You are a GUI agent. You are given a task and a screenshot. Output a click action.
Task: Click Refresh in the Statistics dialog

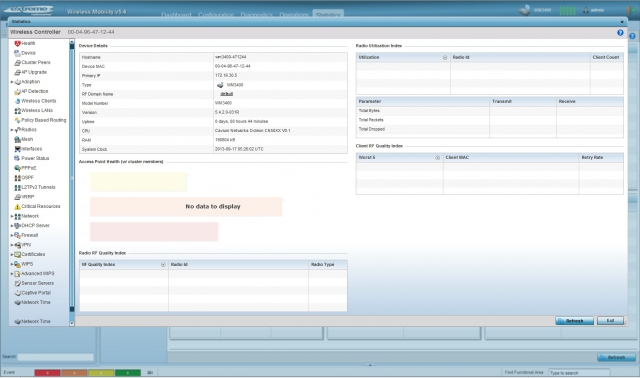coord(574,321)
